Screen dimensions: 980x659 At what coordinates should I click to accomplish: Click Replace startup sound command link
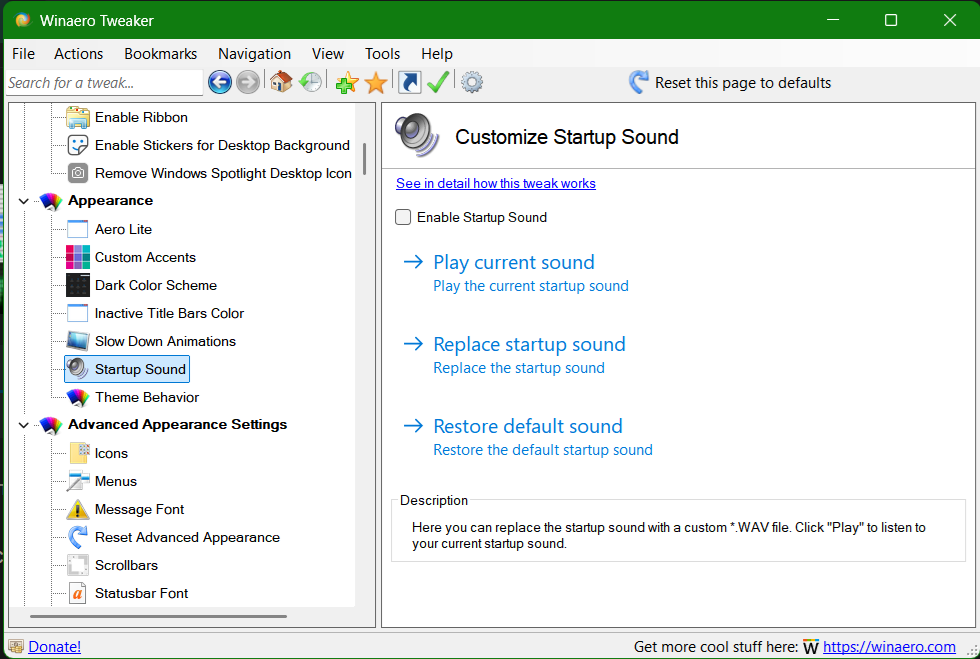point(514,355)
